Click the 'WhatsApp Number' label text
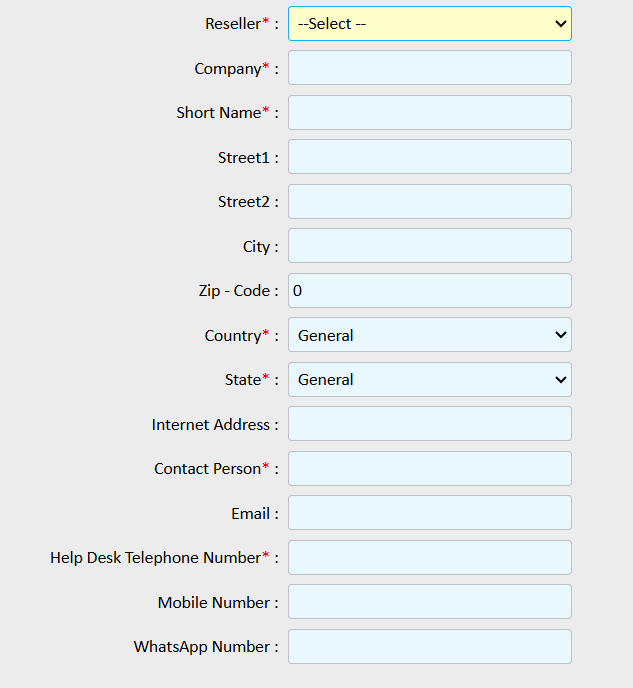The image size is (633, 688). 202,647
